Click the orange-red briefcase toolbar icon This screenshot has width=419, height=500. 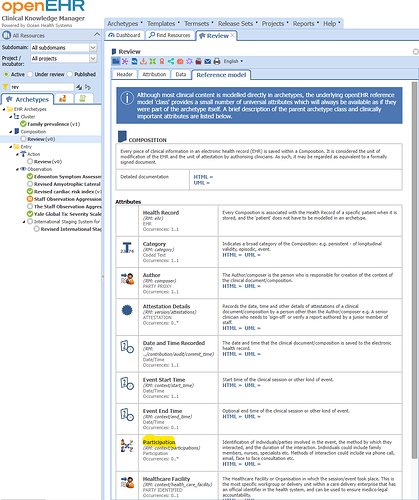(180, 61)
